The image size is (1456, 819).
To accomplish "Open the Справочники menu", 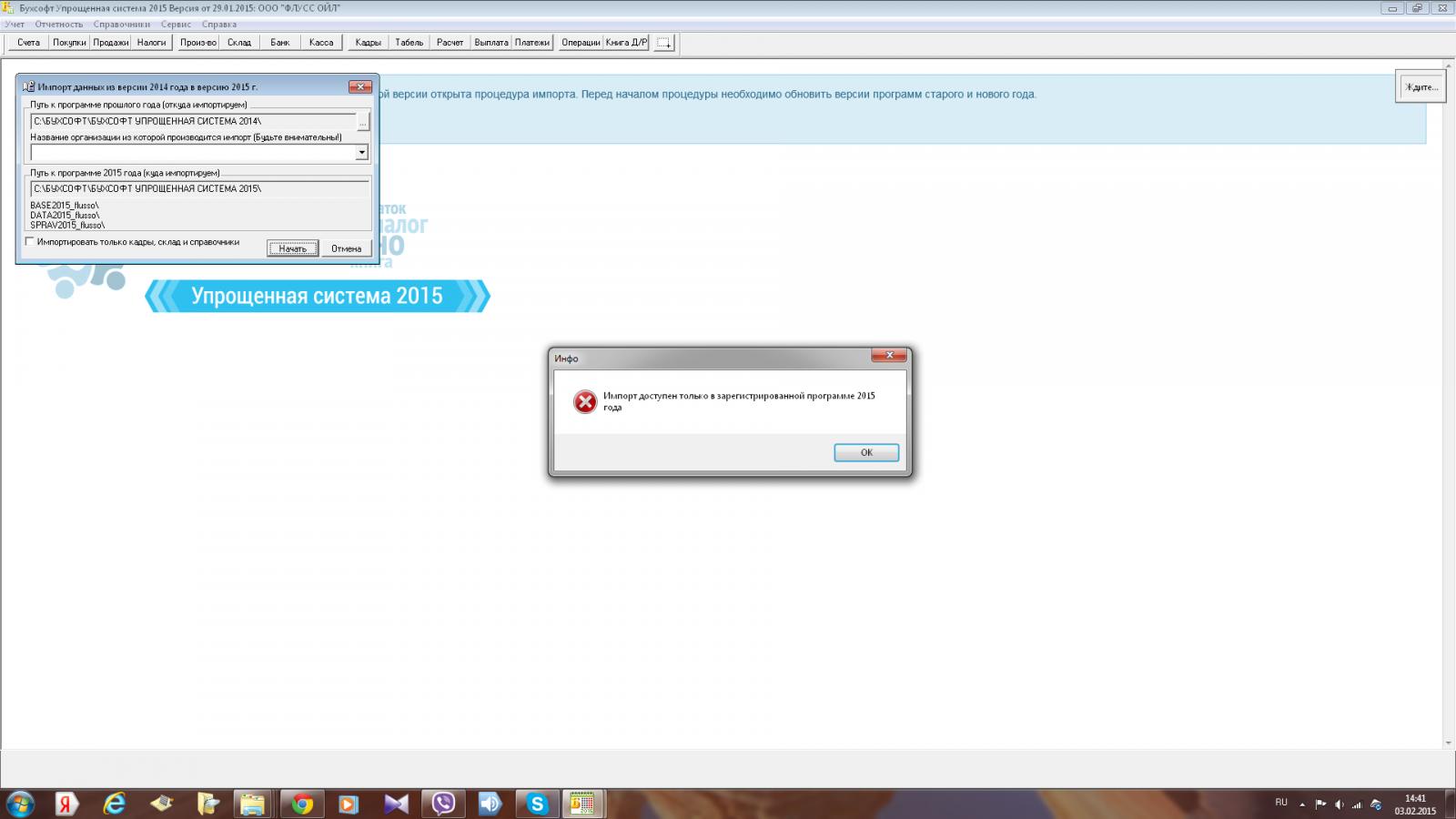I will pos(121,25).
